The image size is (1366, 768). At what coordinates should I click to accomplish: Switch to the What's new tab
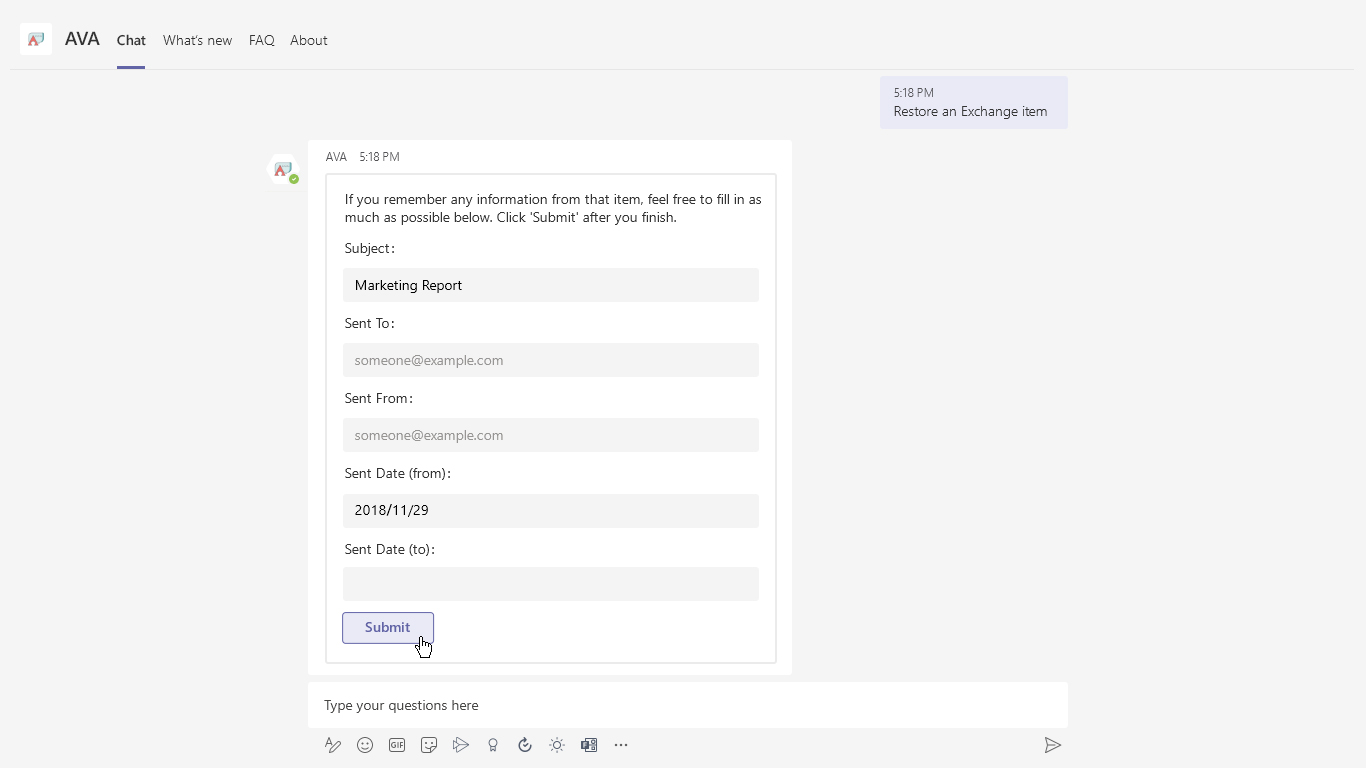tap(197, 41)
